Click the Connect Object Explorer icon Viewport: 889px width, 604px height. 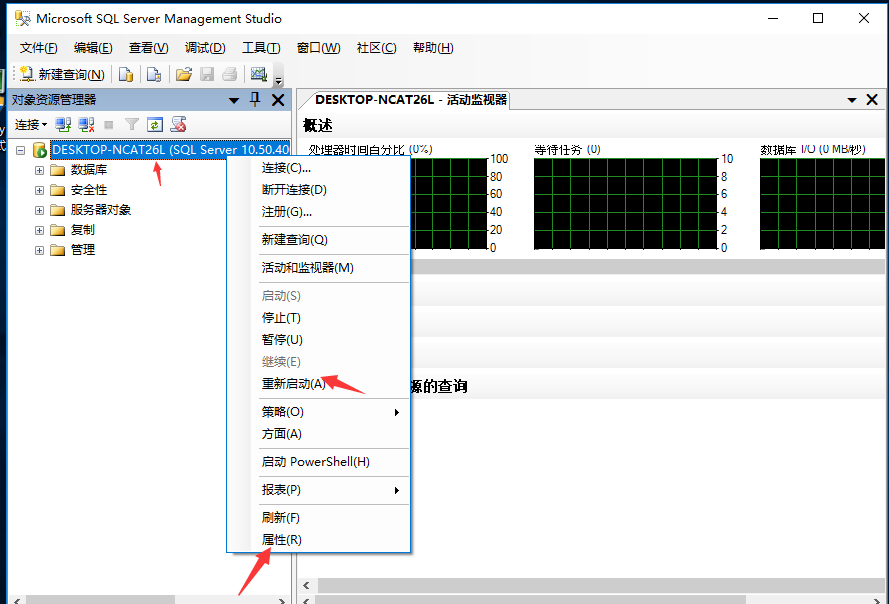[x=63, y=125]
